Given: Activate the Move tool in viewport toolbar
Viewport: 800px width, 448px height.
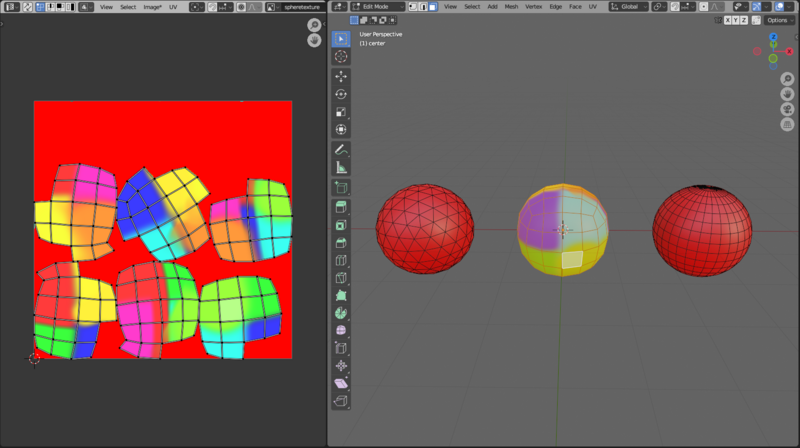Looking at the screenshot, I should tap(341, 76).
